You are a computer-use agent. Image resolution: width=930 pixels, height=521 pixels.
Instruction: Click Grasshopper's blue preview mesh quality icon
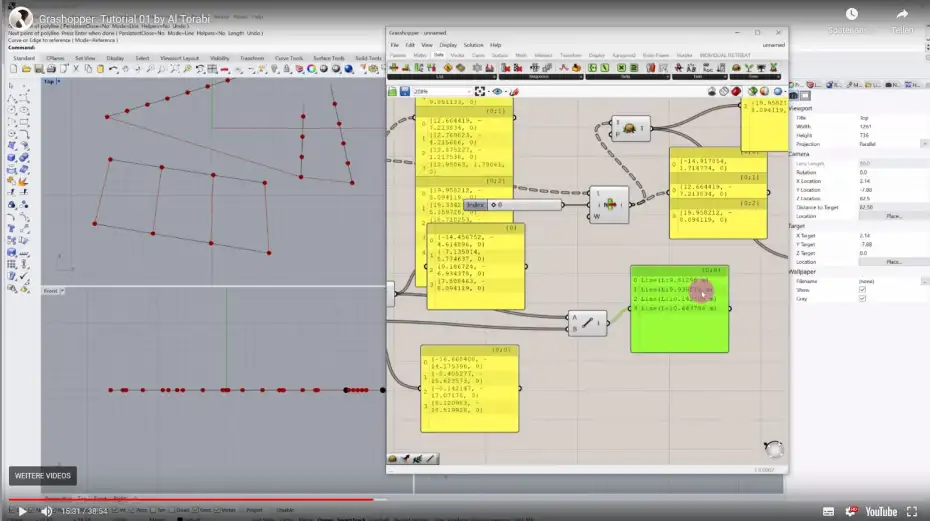point(778,91)
